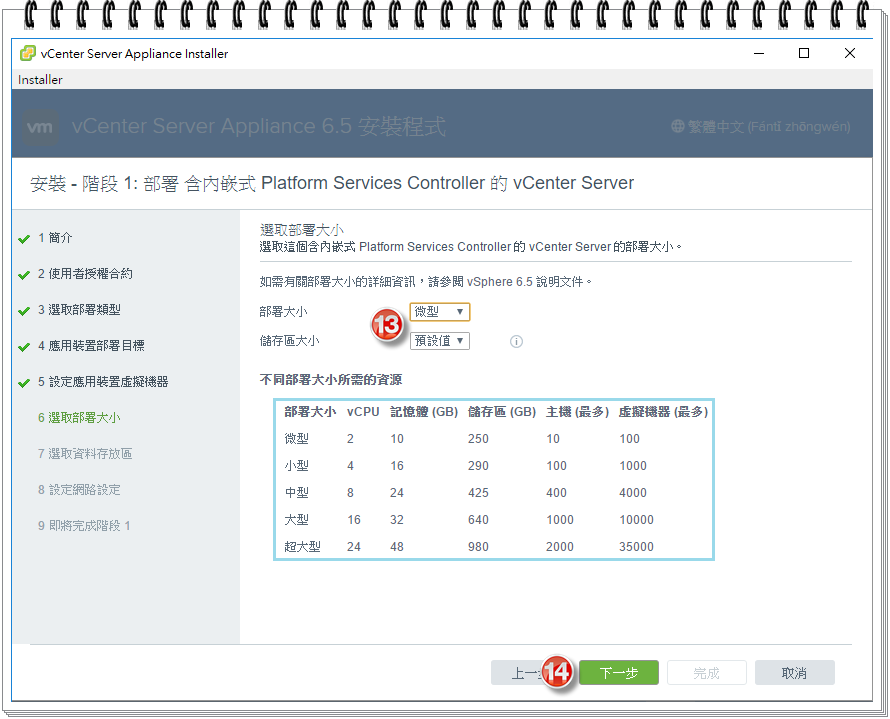Click the disabled 完成 button
The height and width of the screenshot is (719, 890).
(x=707, y=673)
